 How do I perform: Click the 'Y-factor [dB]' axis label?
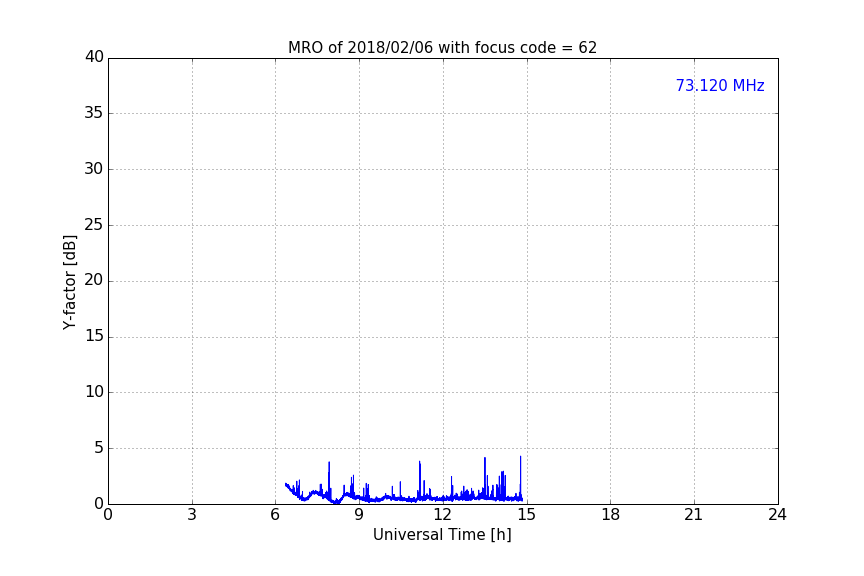pyautogui.click(x=69, y=282)
